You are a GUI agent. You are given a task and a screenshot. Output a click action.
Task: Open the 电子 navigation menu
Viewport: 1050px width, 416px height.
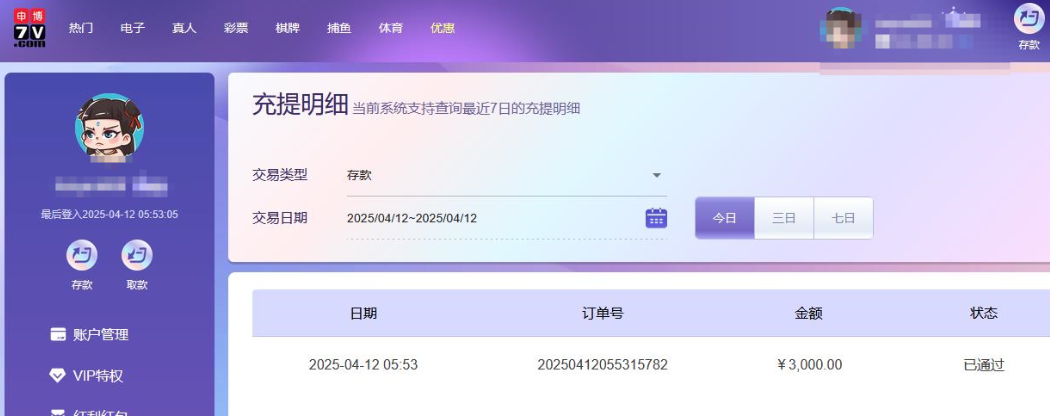click(133, 28)
